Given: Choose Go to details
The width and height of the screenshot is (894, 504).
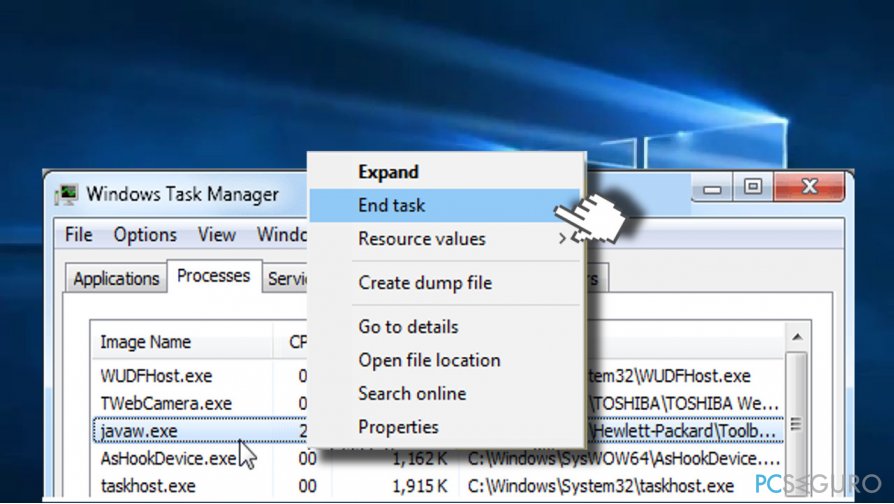Looking at the screenshot, I should 408,327.
